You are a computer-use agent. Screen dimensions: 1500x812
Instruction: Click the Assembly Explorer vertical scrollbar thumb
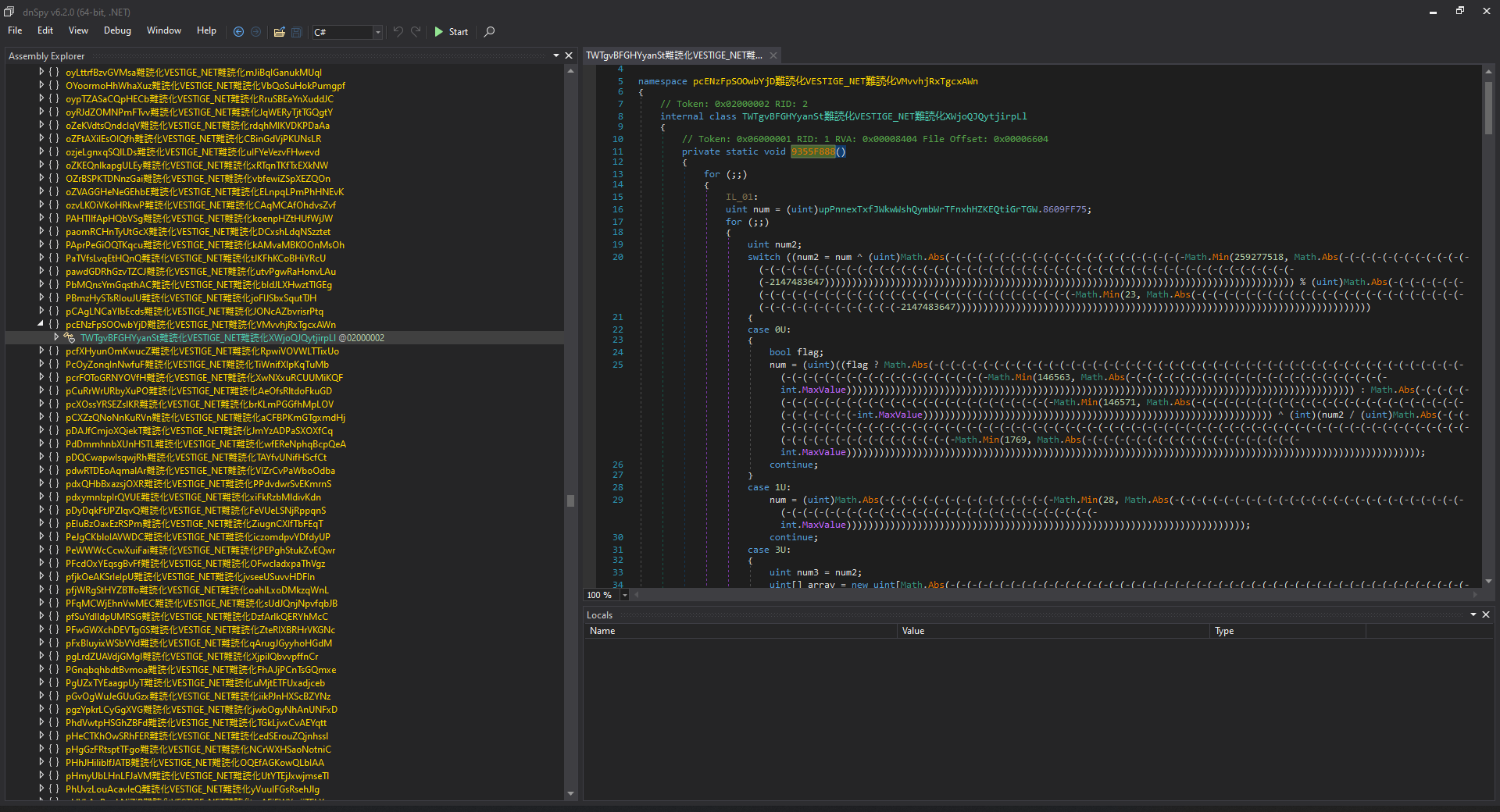point(570,500)
